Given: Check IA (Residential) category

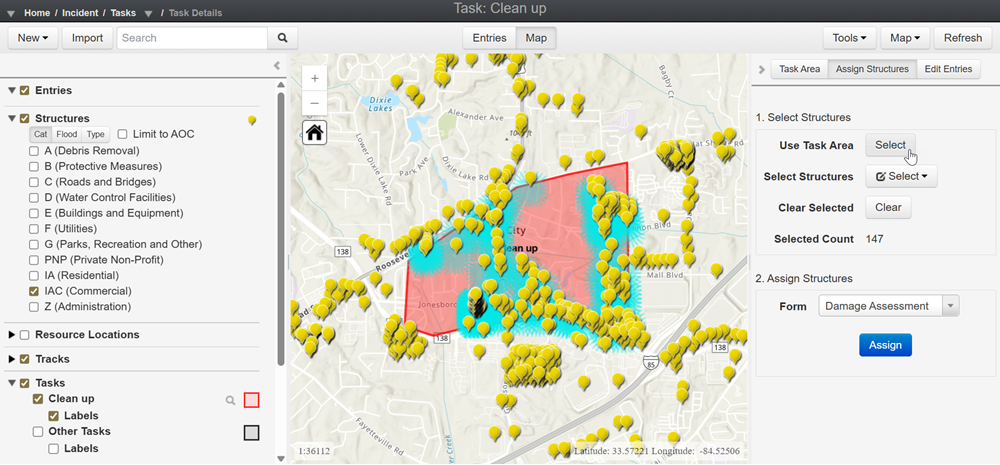Looking at the screenshot, I should [x=34, y=276].
